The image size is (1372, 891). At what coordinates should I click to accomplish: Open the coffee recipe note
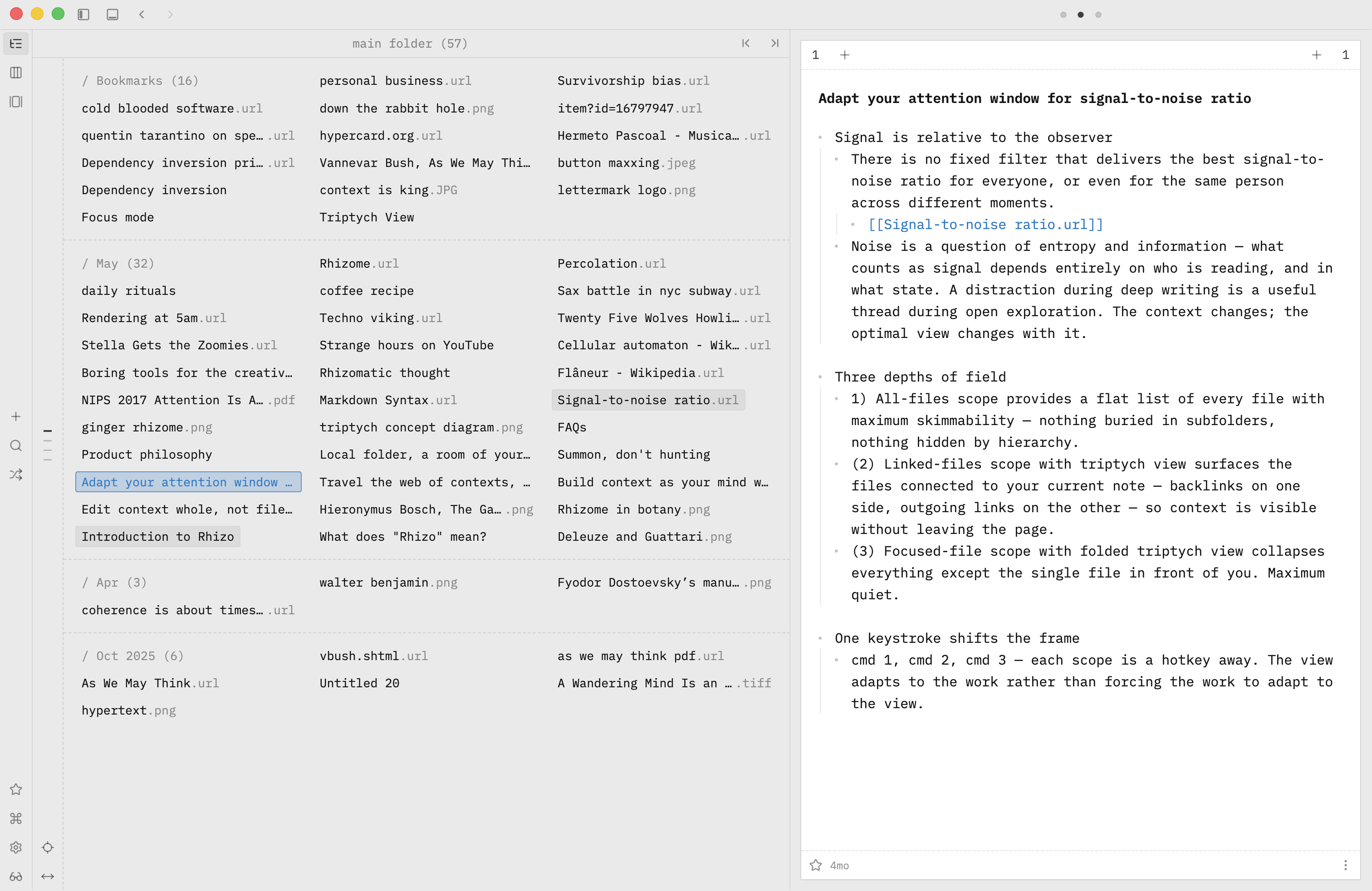tap(367, 290)
